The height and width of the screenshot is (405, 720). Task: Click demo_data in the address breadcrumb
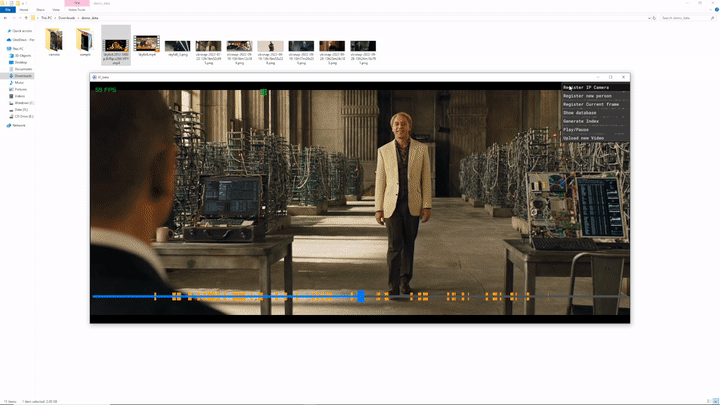point(90,18)
